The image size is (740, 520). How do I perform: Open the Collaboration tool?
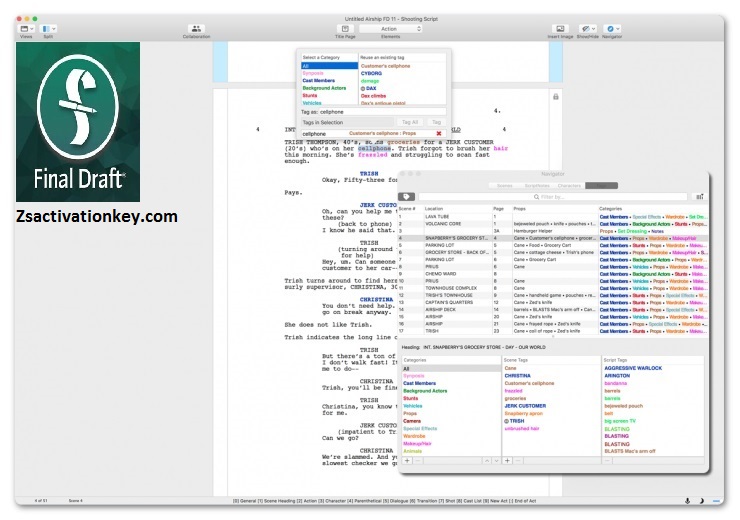(x=196, y=29)
